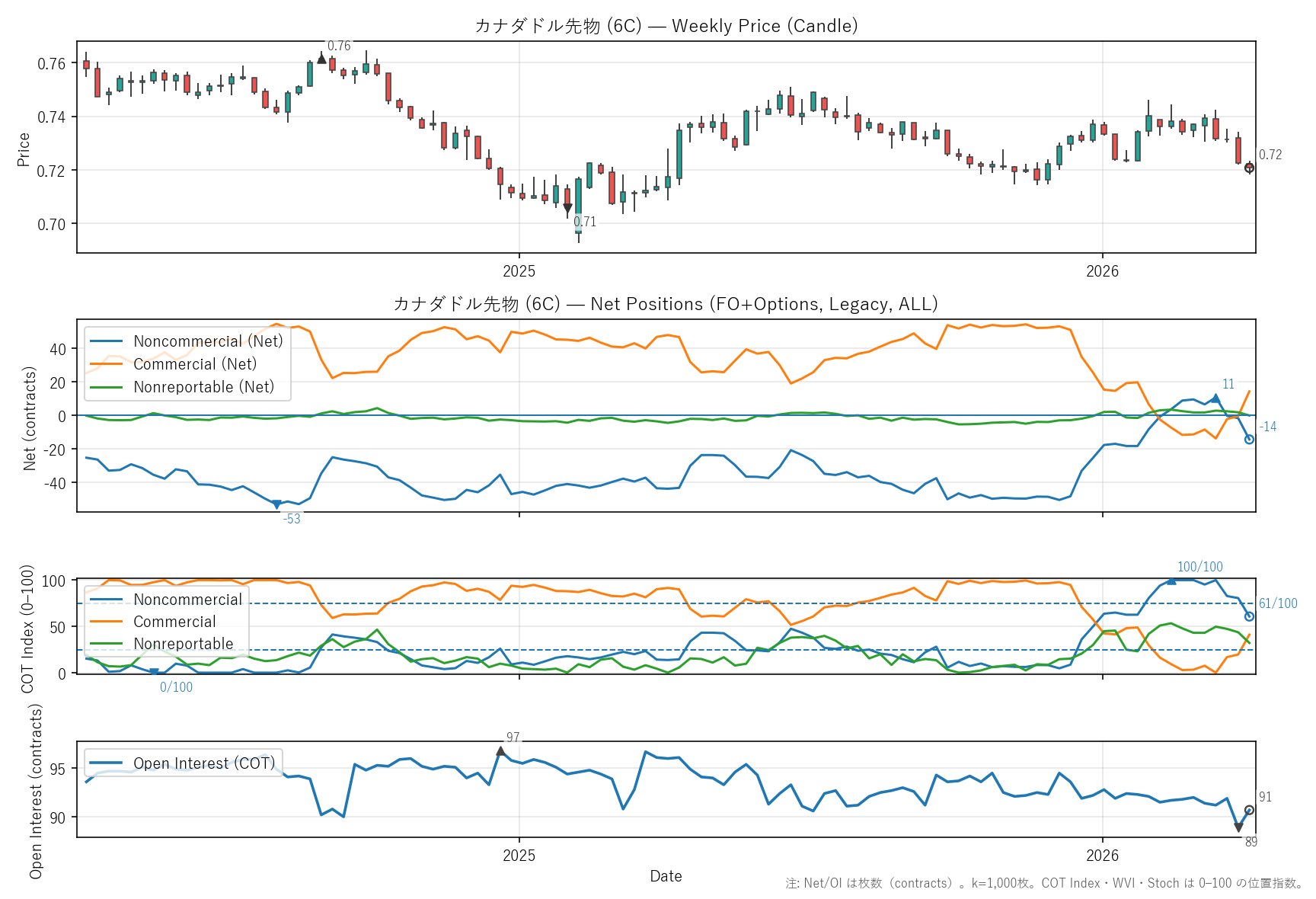Viewport: 1316px width, 899px height.
Task: Click the latest Open Interest circle at 91
Action: [x=1249, y=810]
